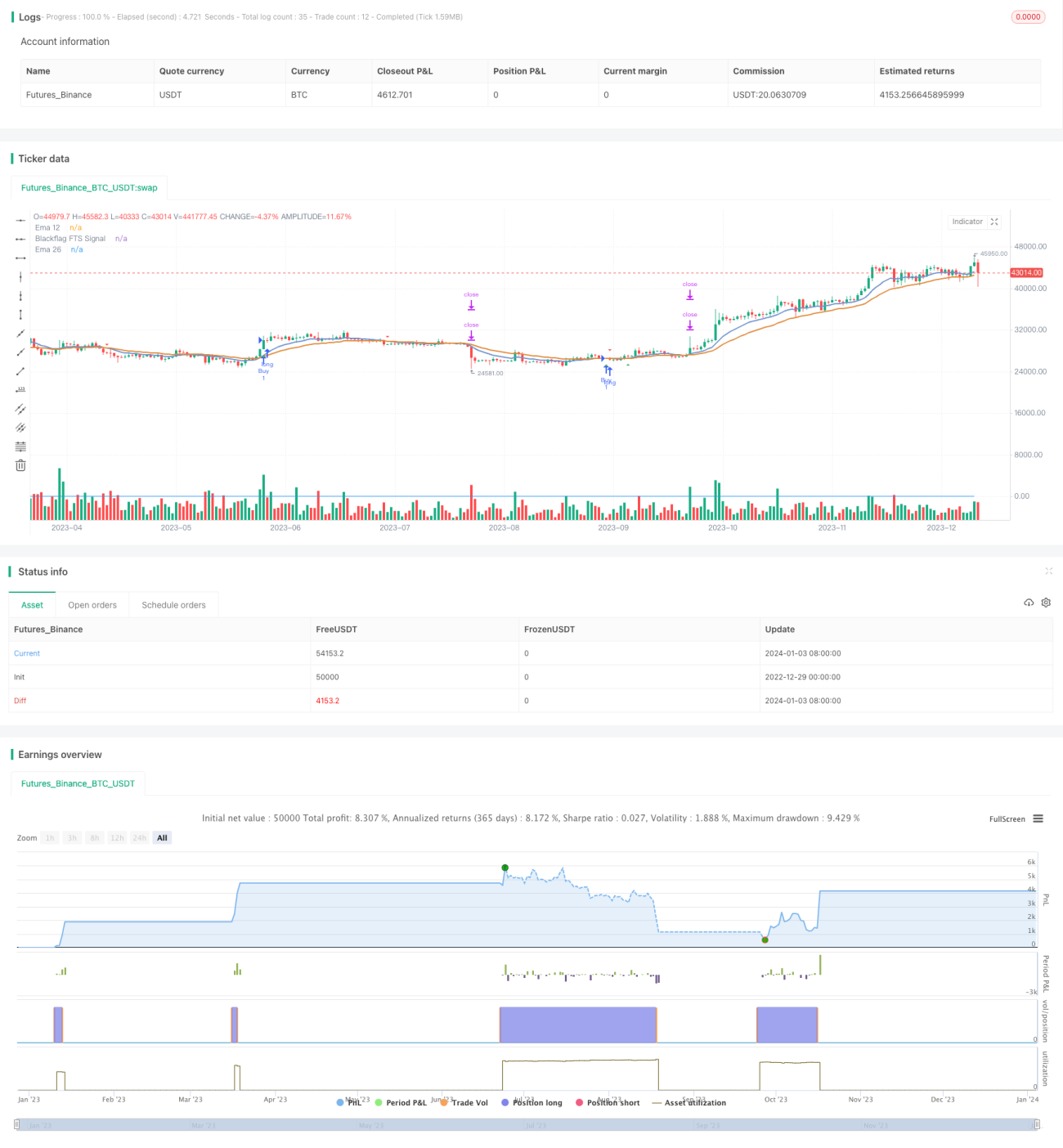The width and height of the screenshot is (1063, 1148).
Task: Click the FullScreen button on earnings chart
Action: pyautogui.click(x=1007, y=818)
